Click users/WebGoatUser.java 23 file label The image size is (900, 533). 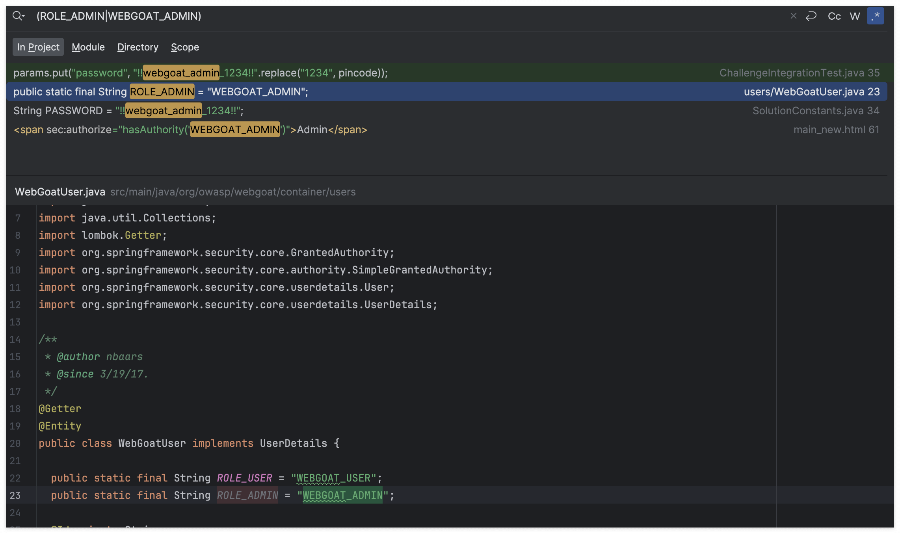pyautogui.click(x=812, y=92)
